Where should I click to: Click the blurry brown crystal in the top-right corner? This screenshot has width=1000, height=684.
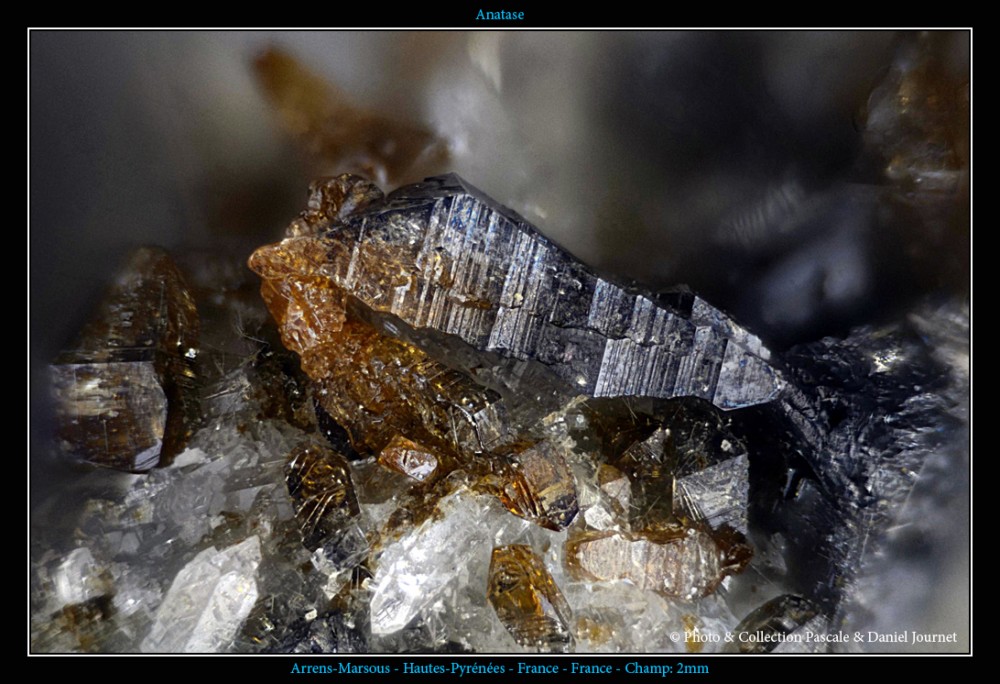(915, 110)
